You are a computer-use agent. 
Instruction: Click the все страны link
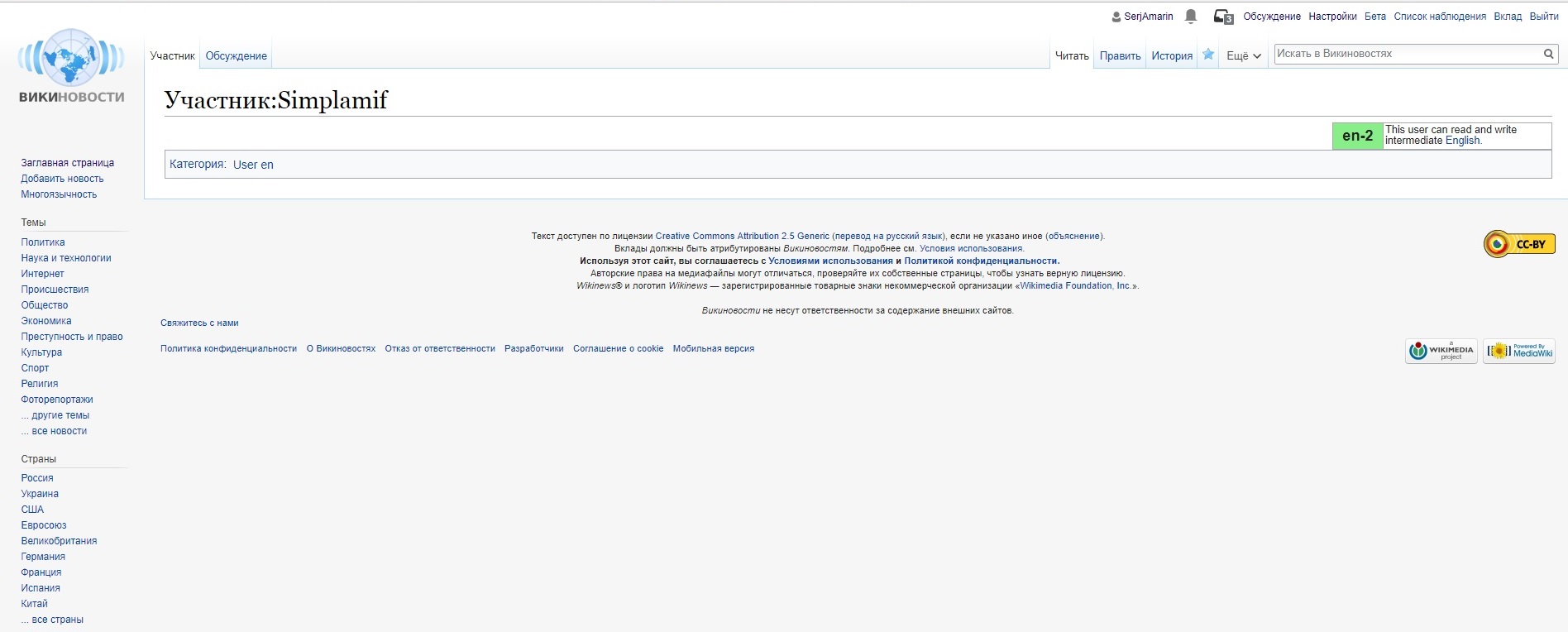52,620
